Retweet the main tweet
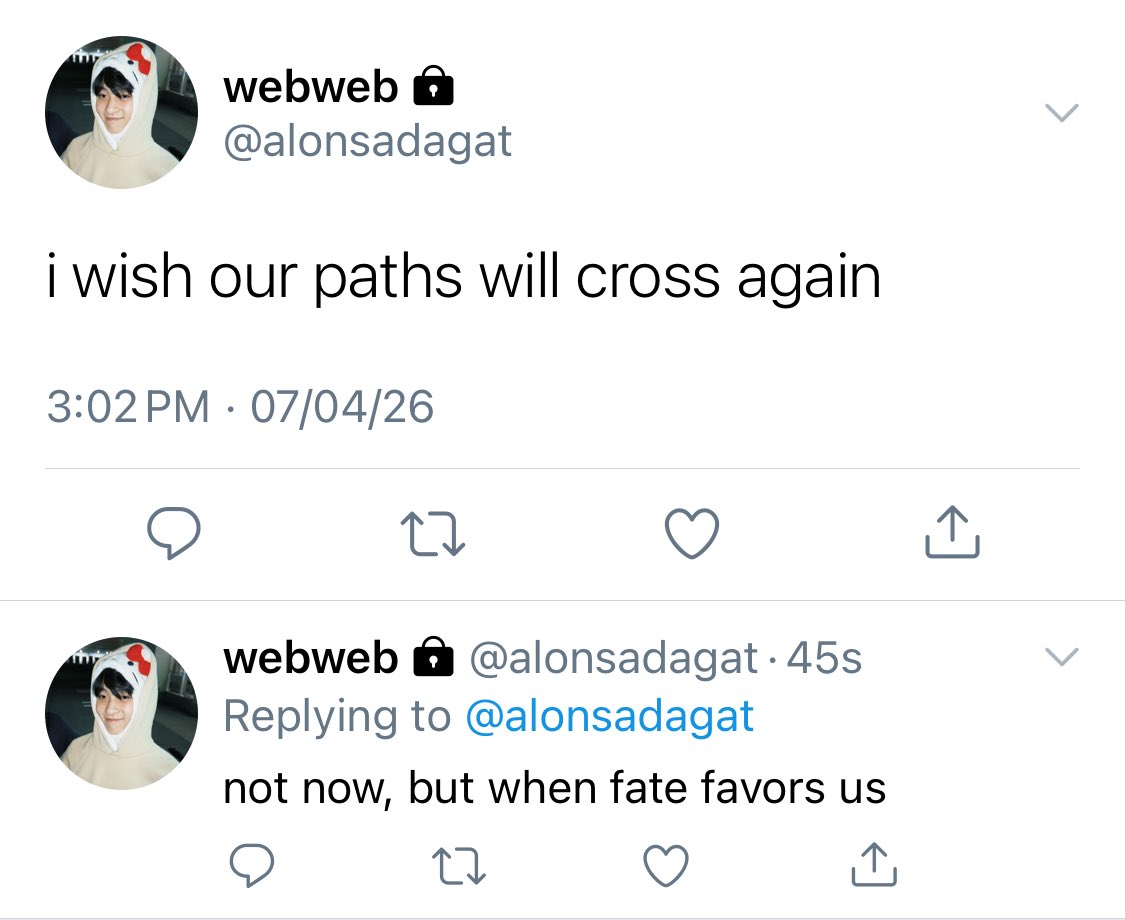1125x920 pixels. point(433,533)
